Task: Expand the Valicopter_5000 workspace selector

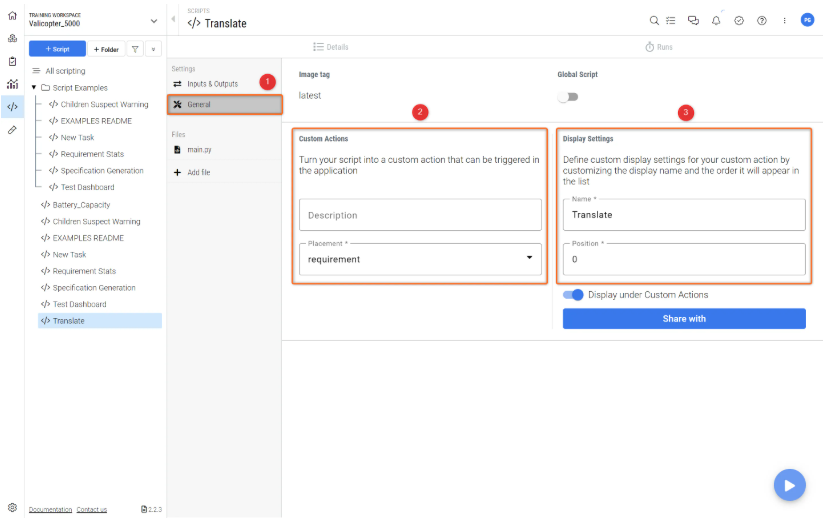Action: 153,20
